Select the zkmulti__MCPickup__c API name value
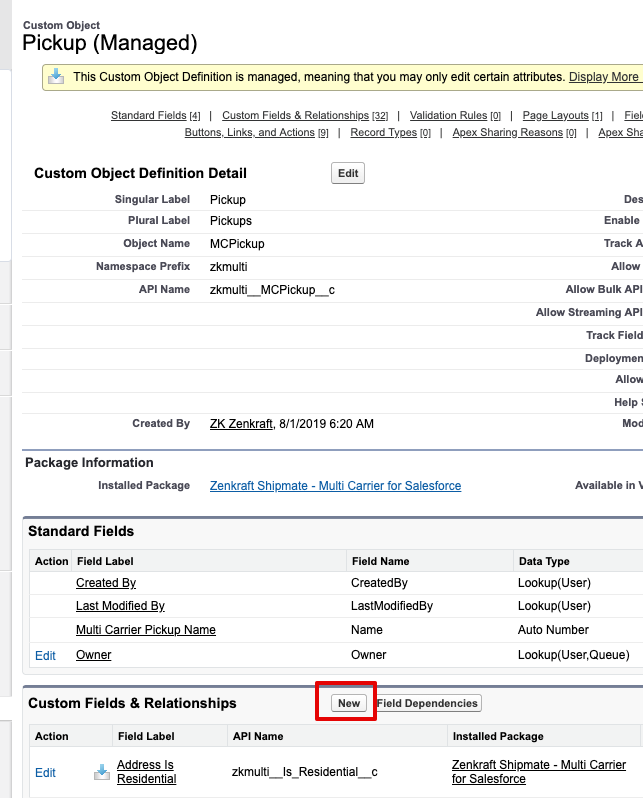Screen dimensions: 643x798 tap(272, 290)
